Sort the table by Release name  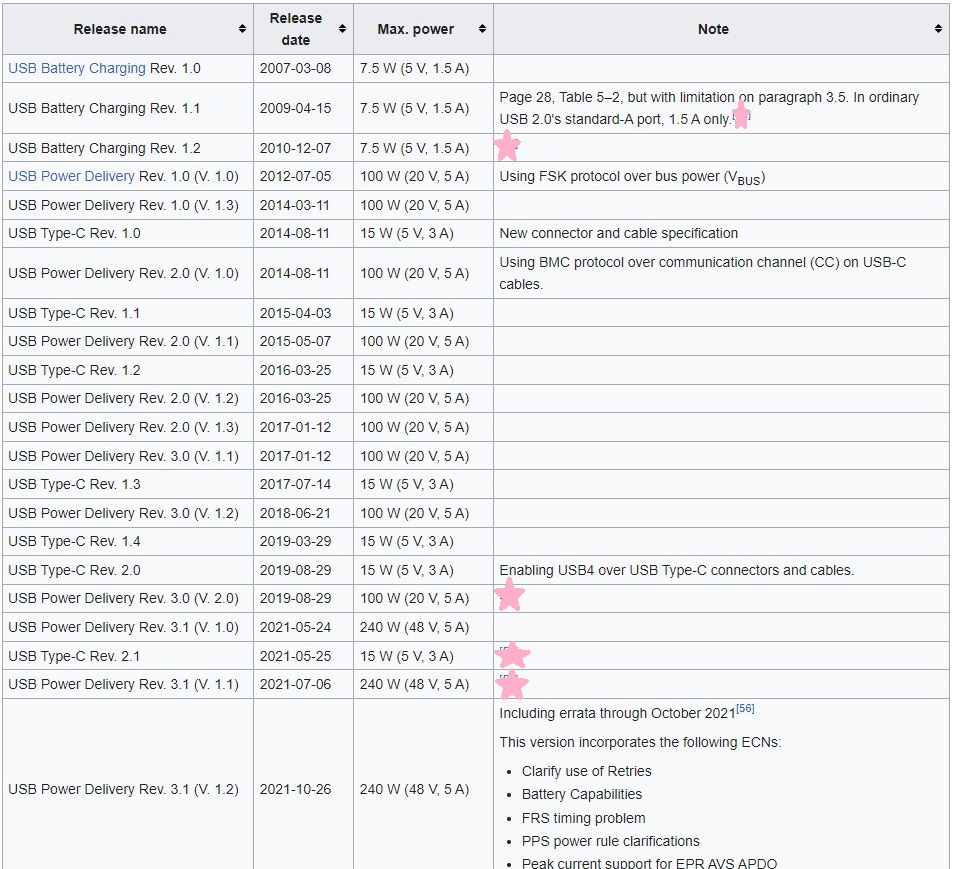[242, 29]
